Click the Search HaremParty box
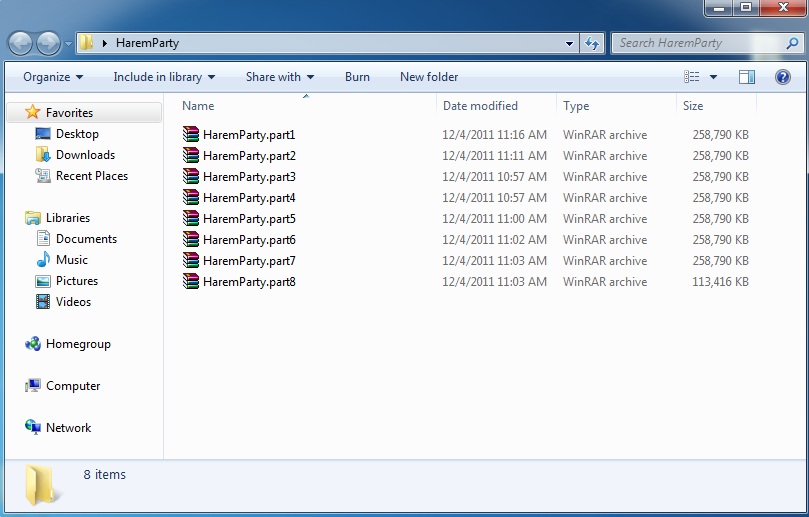Viewport: 809px width, 517px height. pos(707,43)
